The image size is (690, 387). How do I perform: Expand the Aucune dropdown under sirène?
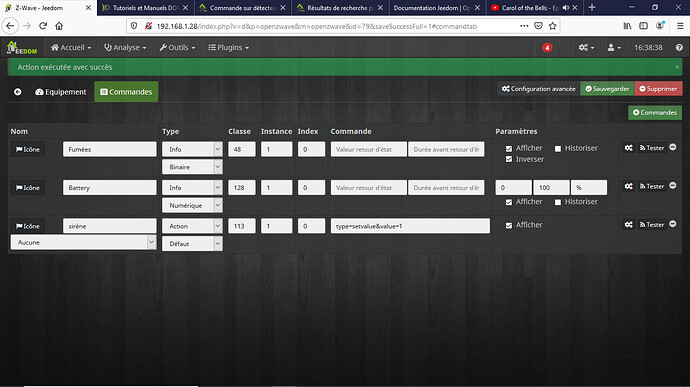(x=84, y=242)
